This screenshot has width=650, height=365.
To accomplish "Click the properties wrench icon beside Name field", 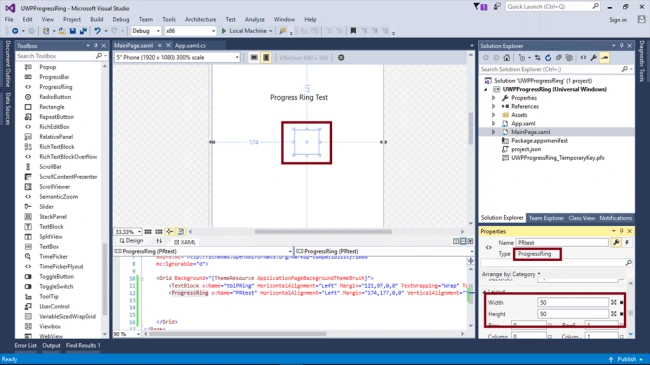I will (x=616, y=243).
